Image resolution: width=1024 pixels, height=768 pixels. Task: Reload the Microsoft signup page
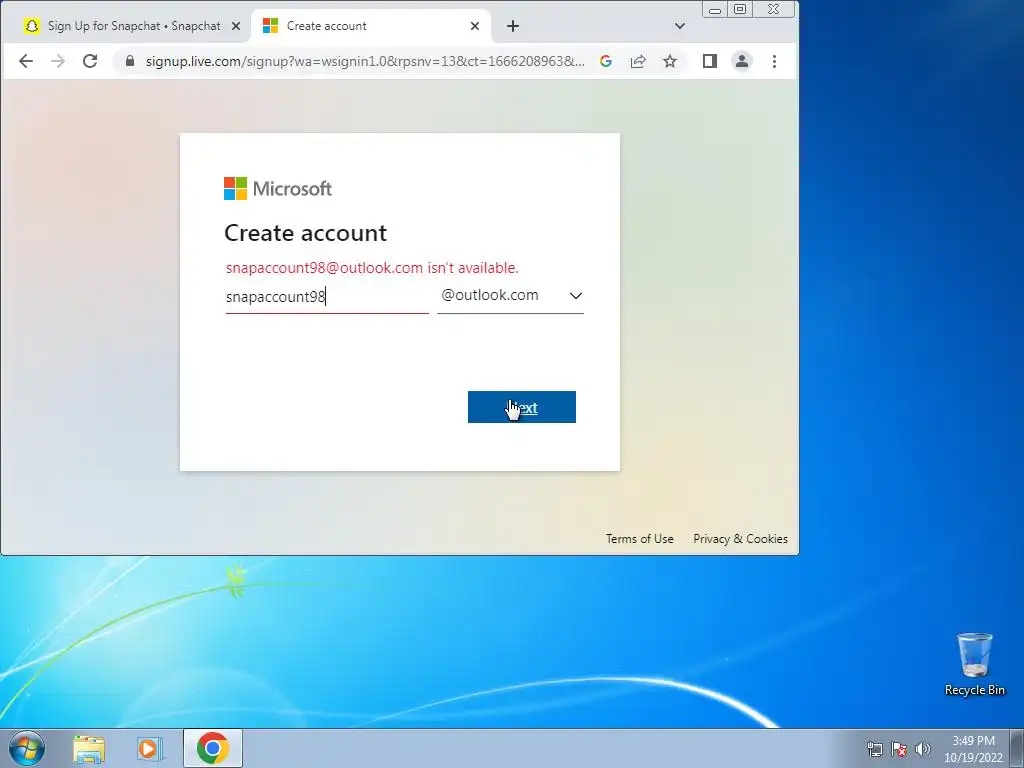pyautogui.click(x=90, y=61)
